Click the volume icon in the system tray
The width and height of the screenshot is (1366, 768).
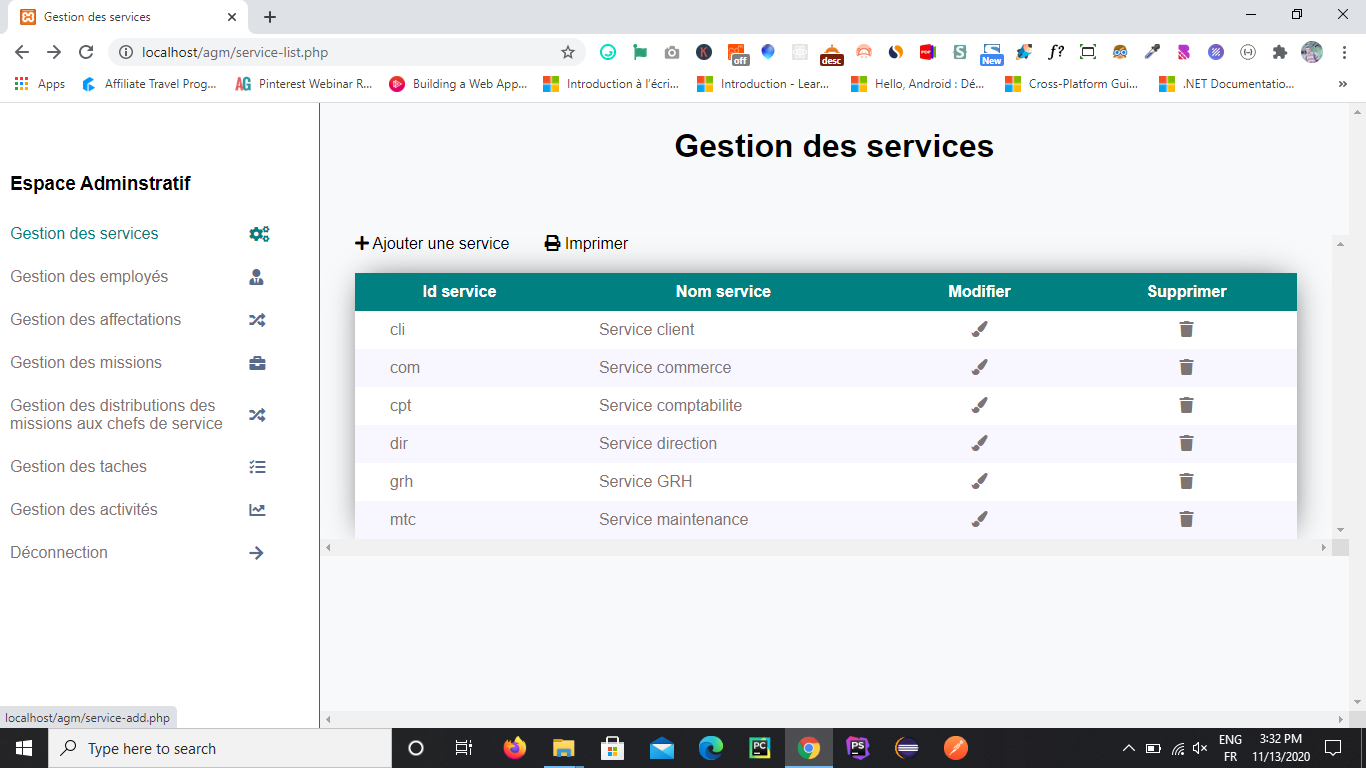pyautogui.click(x=1200, y=748)
